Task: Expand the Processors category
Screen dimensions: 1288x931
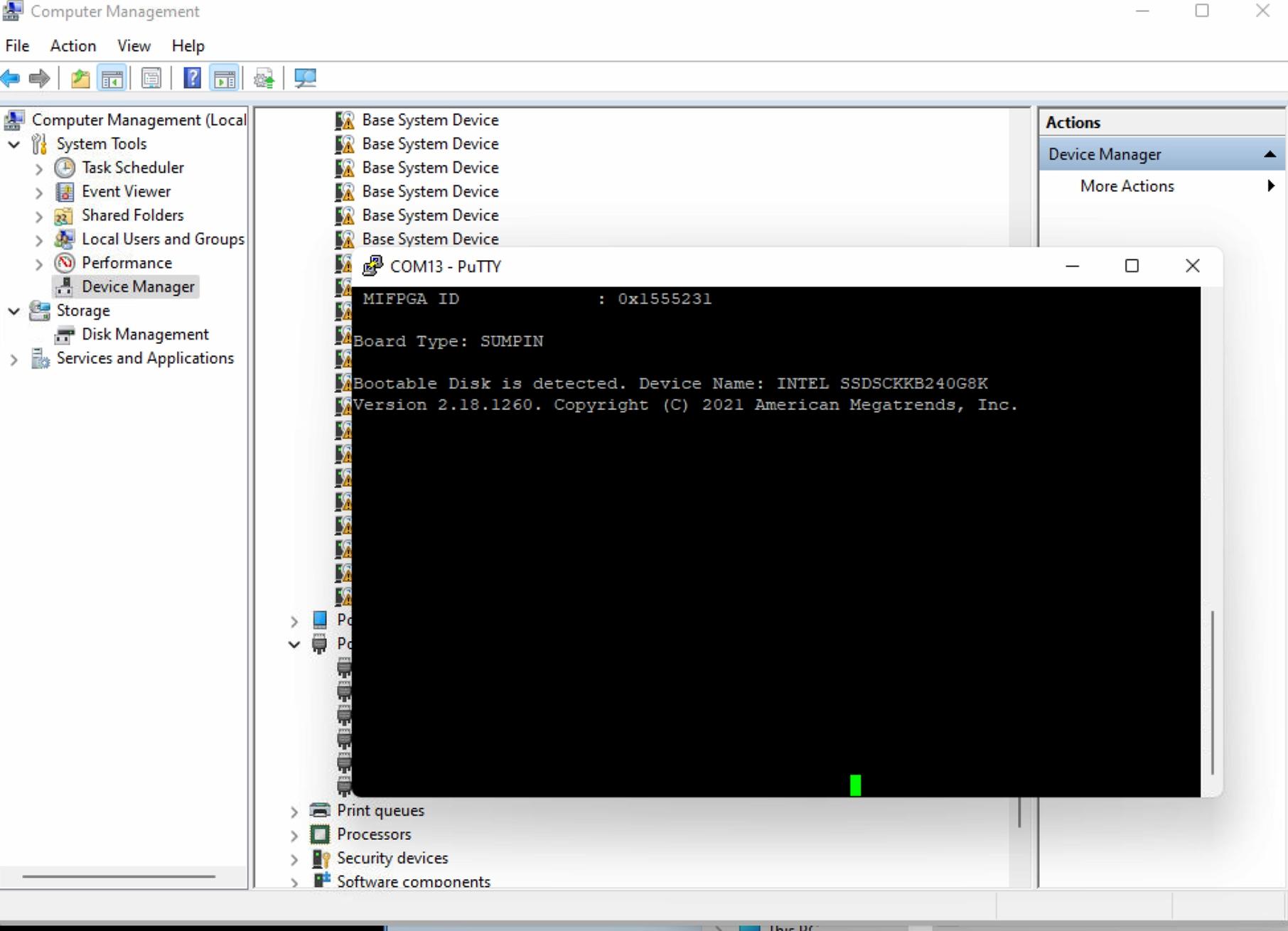Action: [x=294, y=835]
